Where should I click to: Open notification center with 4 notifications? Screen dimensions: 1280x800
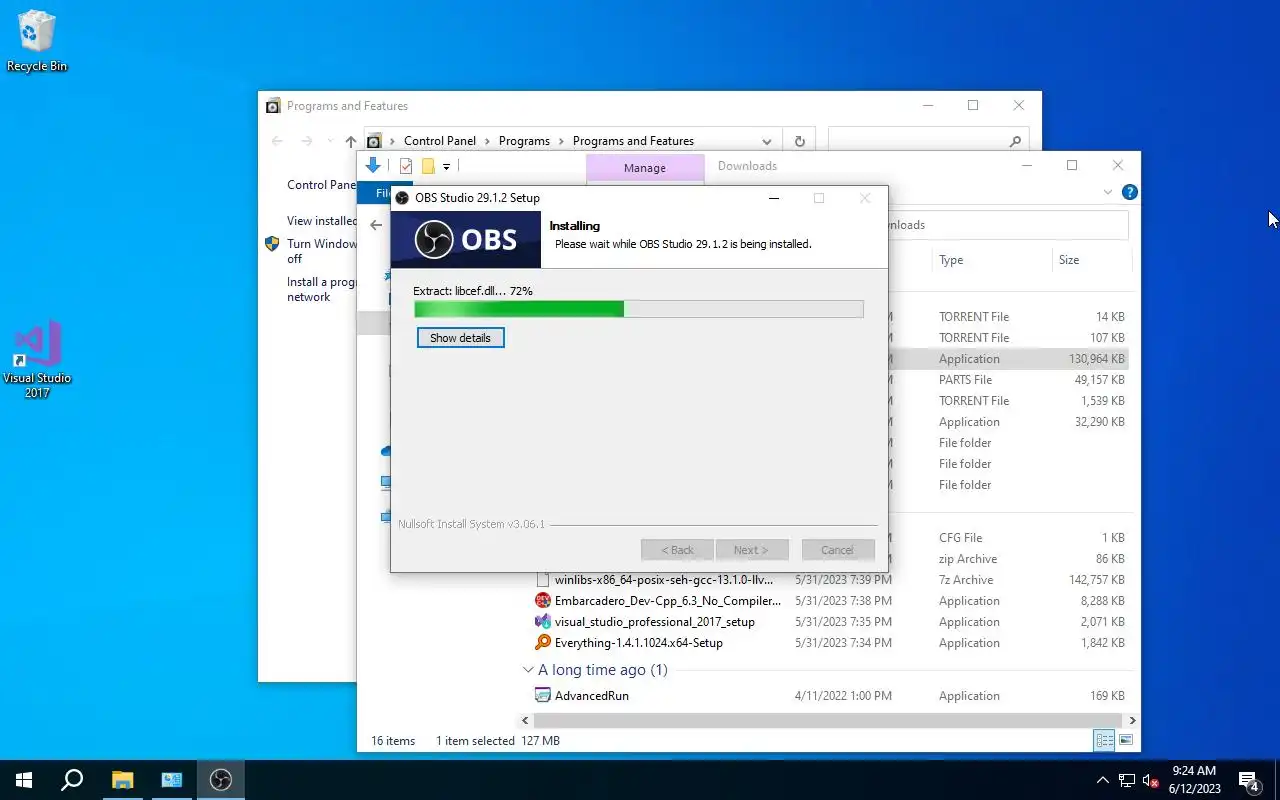coord(1249,780)
